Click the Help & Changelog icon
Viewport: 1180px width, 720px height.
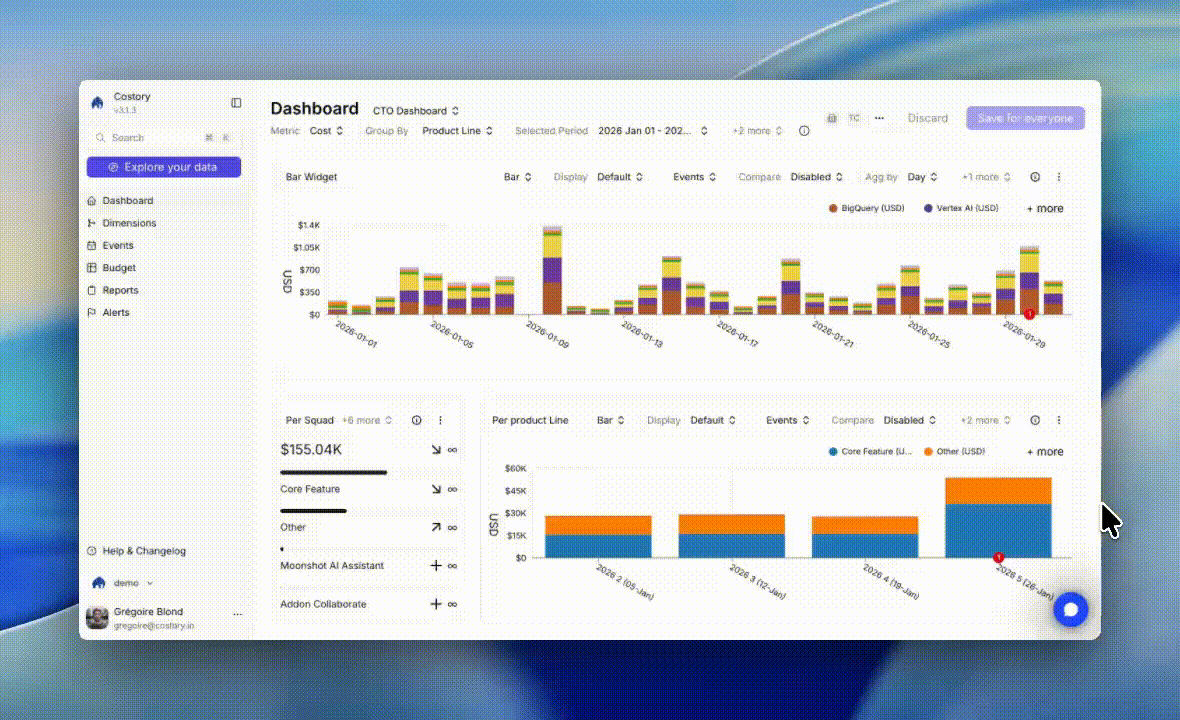92,551
